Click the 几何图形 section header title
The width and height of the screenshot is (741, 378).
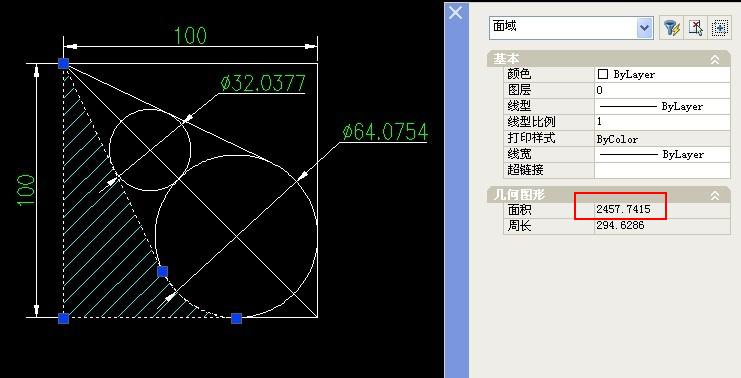click(x=519, y=195)
